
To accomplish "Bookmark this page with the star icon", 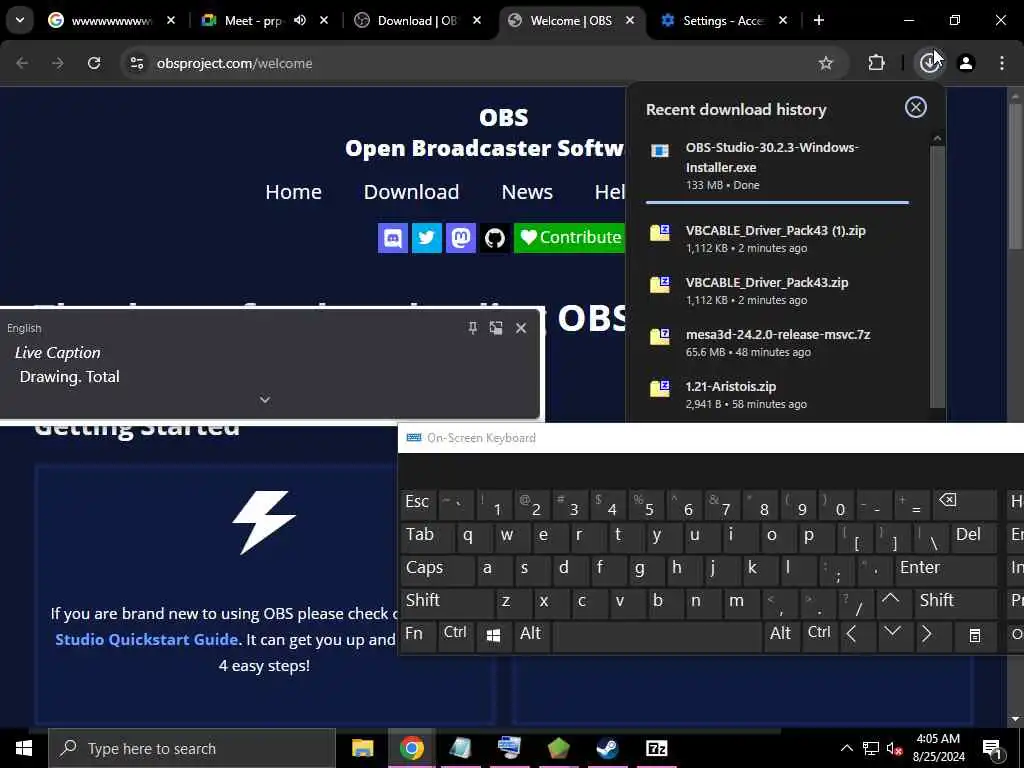I will tap(825, 63).
